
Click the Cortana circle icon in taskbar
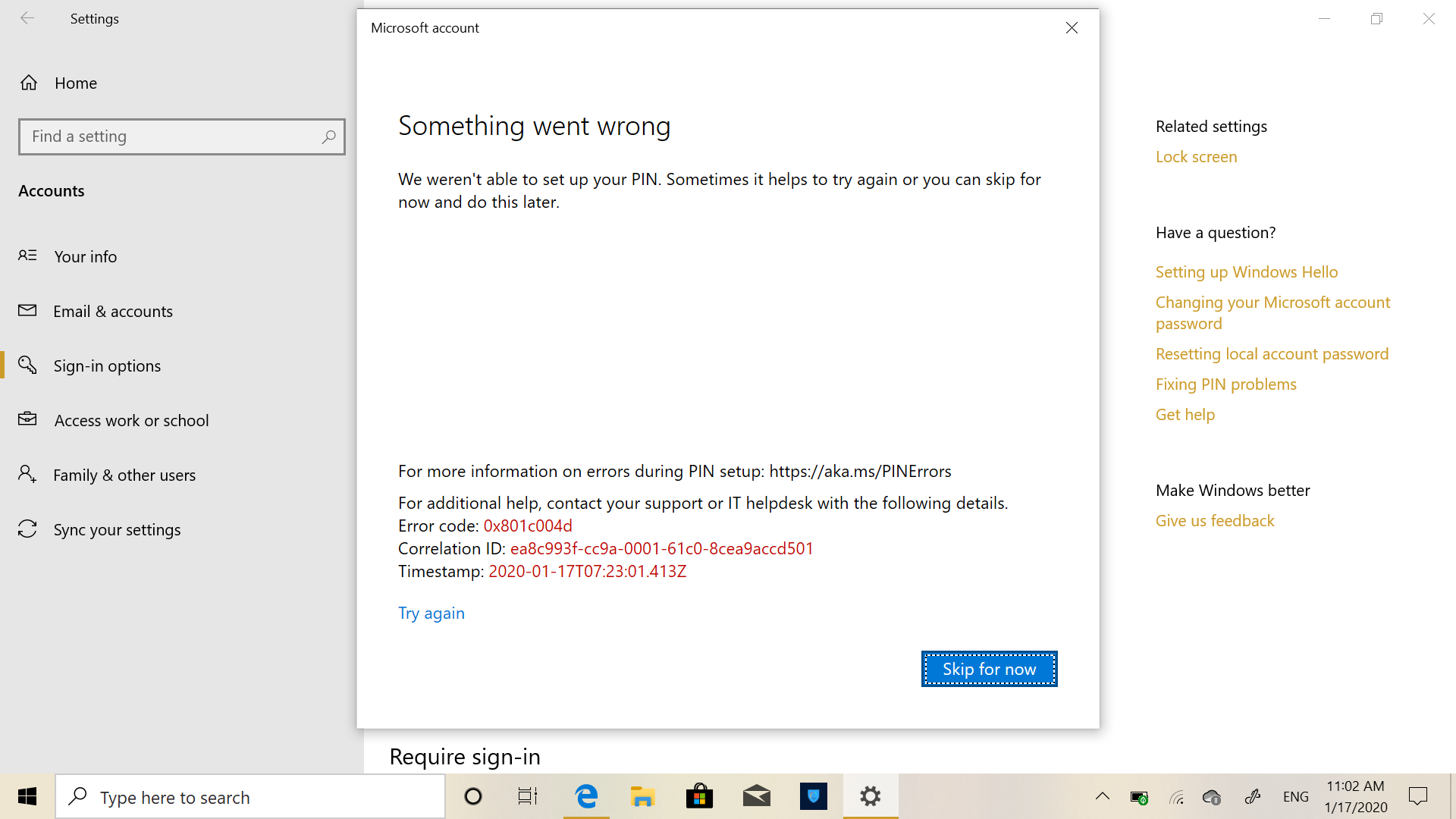pos(473,796)
